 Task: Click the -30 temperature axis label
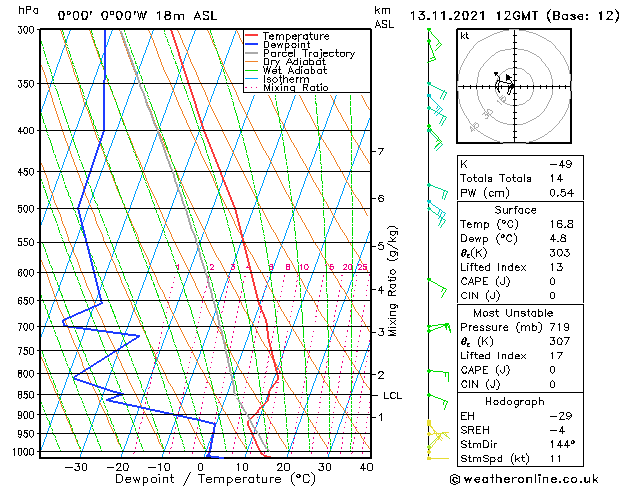pos(76,467)
